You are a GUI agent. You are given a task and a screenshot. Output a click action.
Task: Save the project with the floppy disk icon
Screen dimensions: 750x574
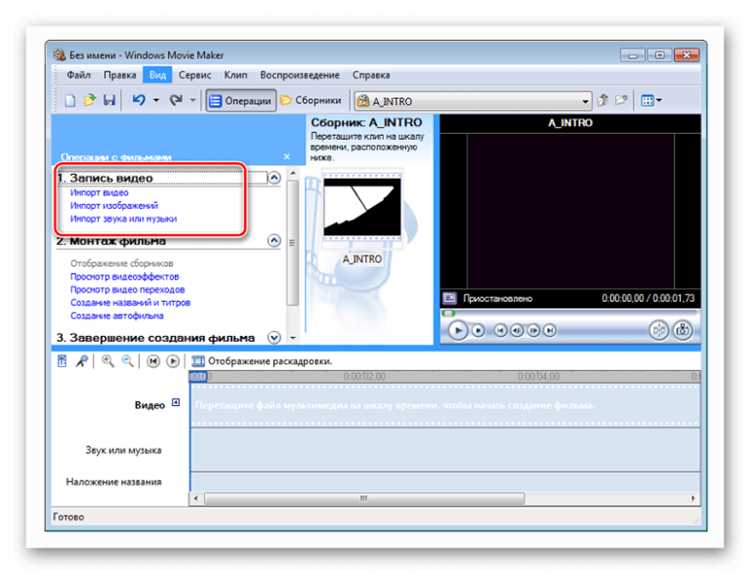click(x=110, y=100)
